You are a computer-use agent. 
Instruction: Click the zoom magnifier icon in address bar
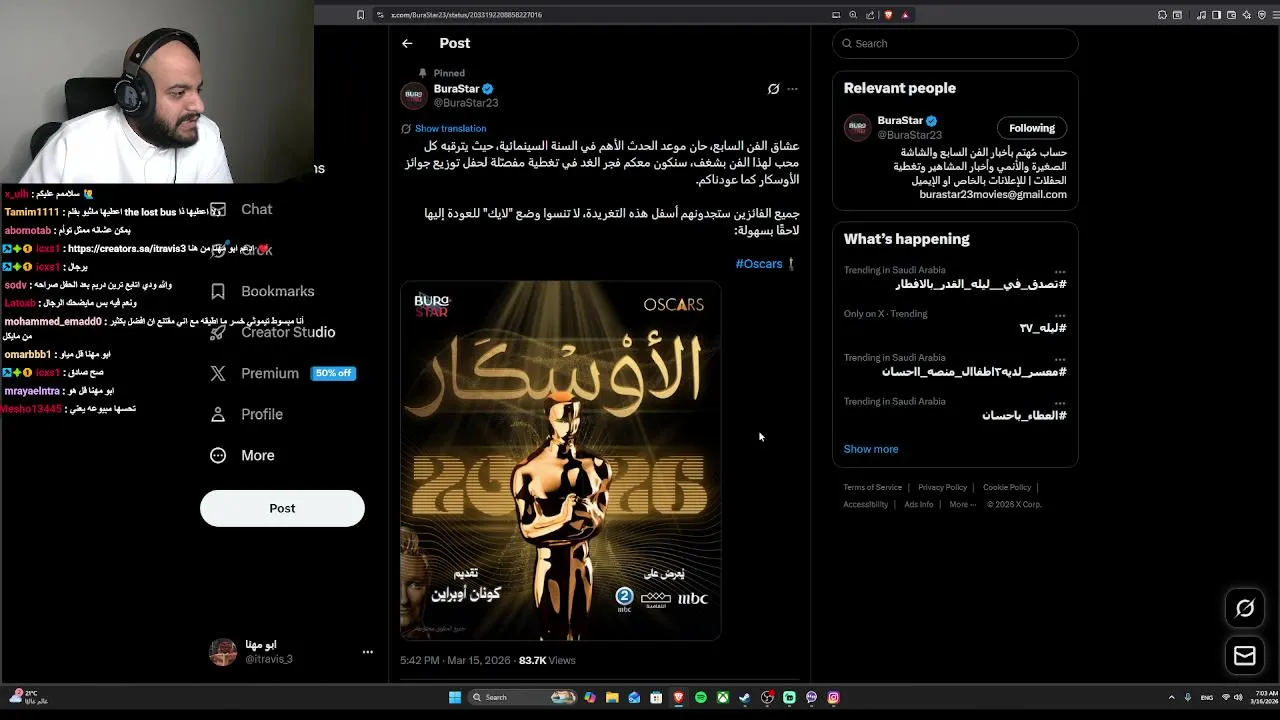pyautogui.click(x=853, y=15)
